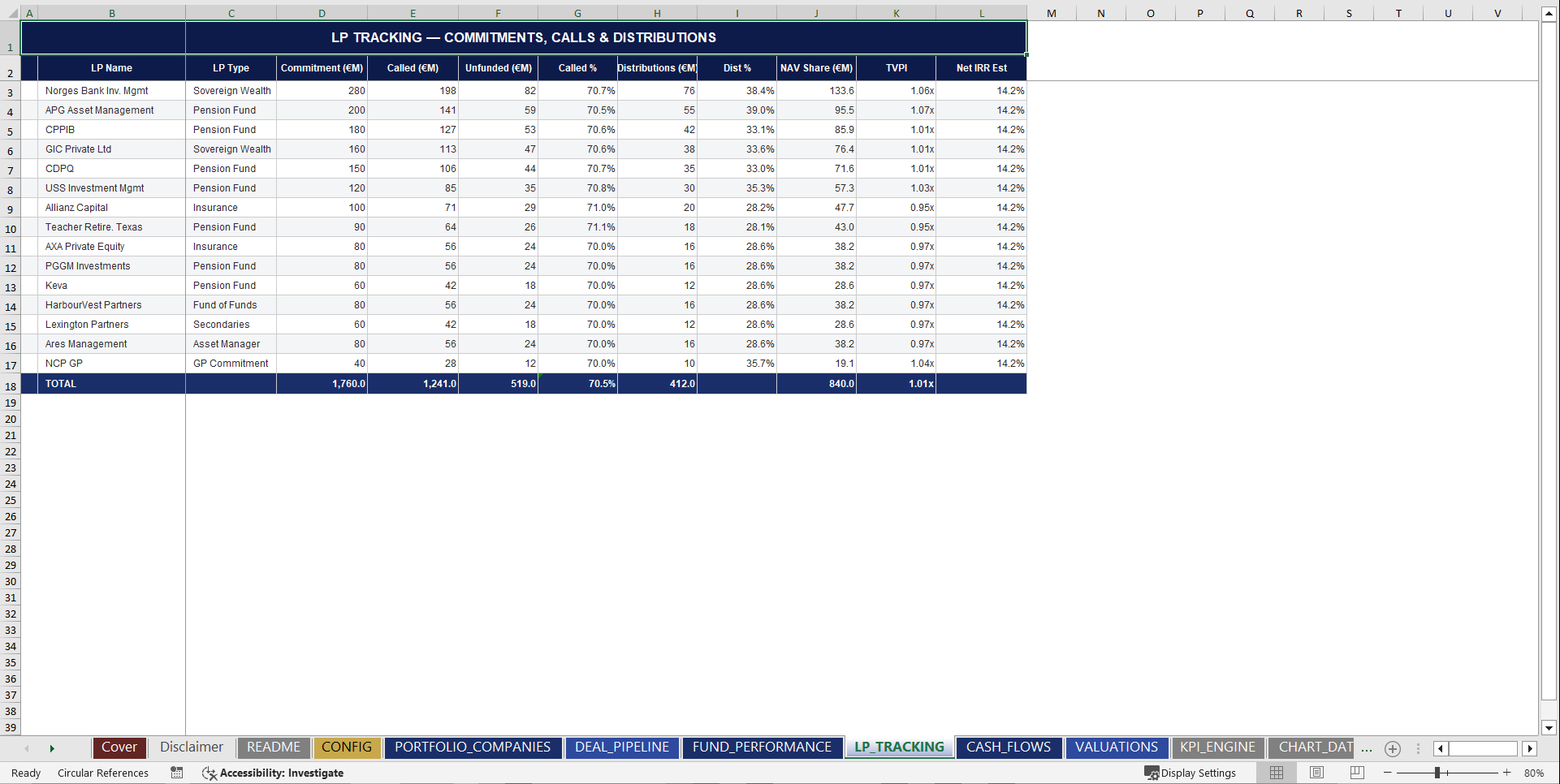Click the zoom in plus icon
Viewport: 1560px width, 784px height.
coord(1507,773)
